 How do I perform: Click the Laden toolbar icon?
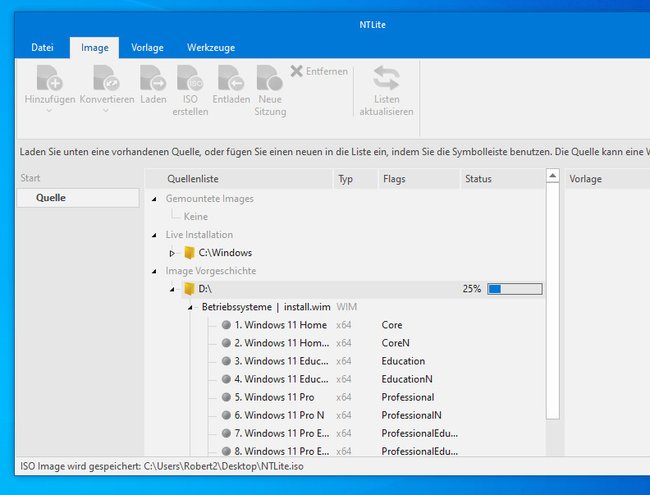(153, 78)
